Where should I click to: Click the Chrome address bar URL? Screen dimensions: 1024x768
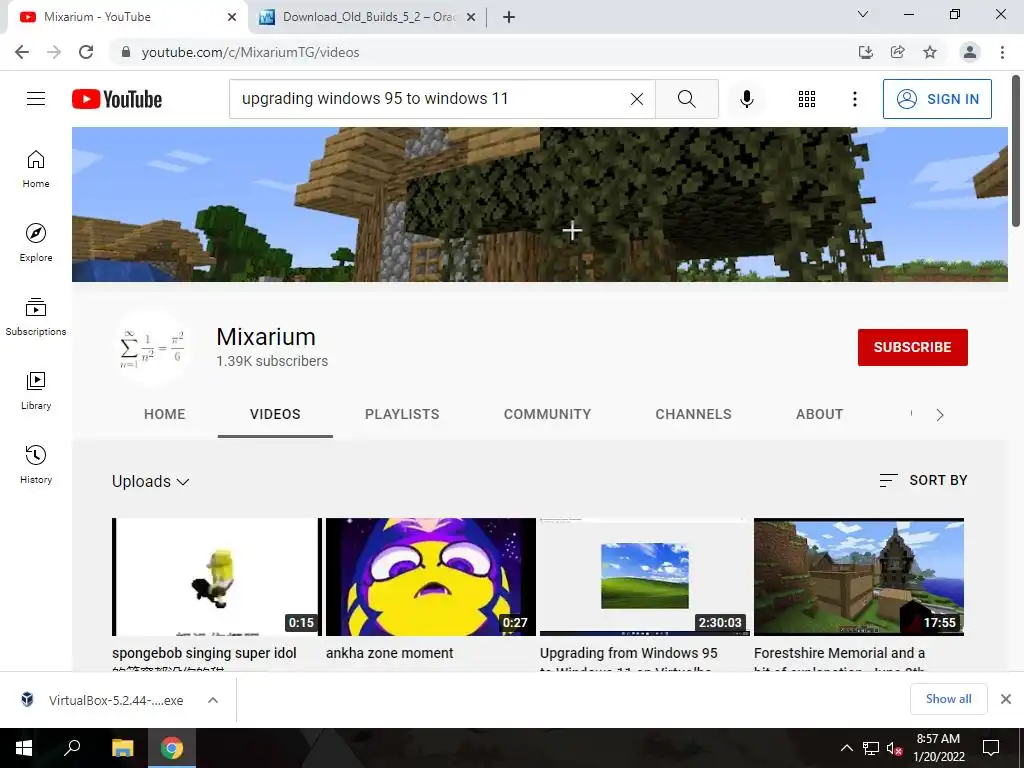251,52
